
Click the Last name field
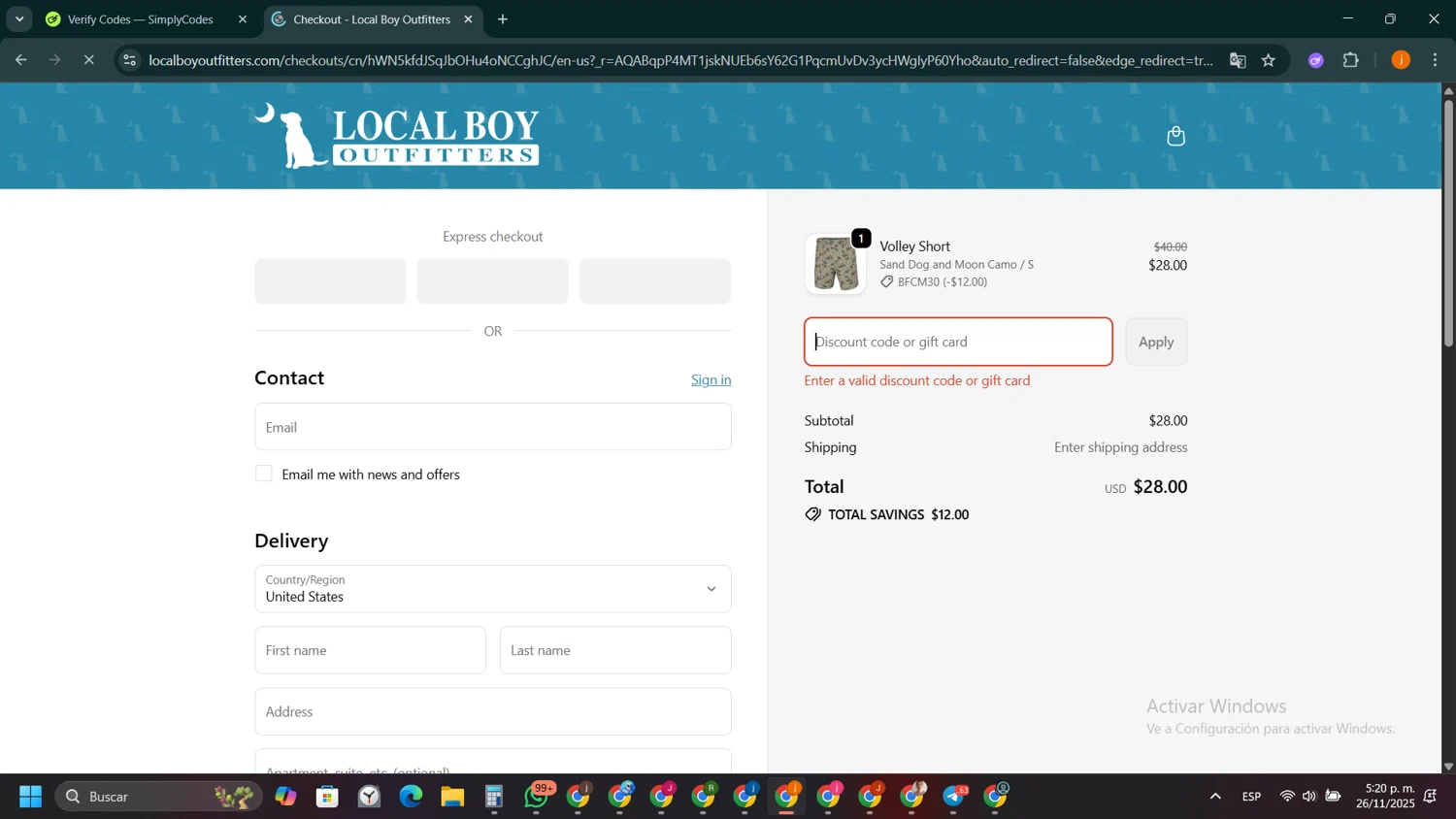[615, 650]
